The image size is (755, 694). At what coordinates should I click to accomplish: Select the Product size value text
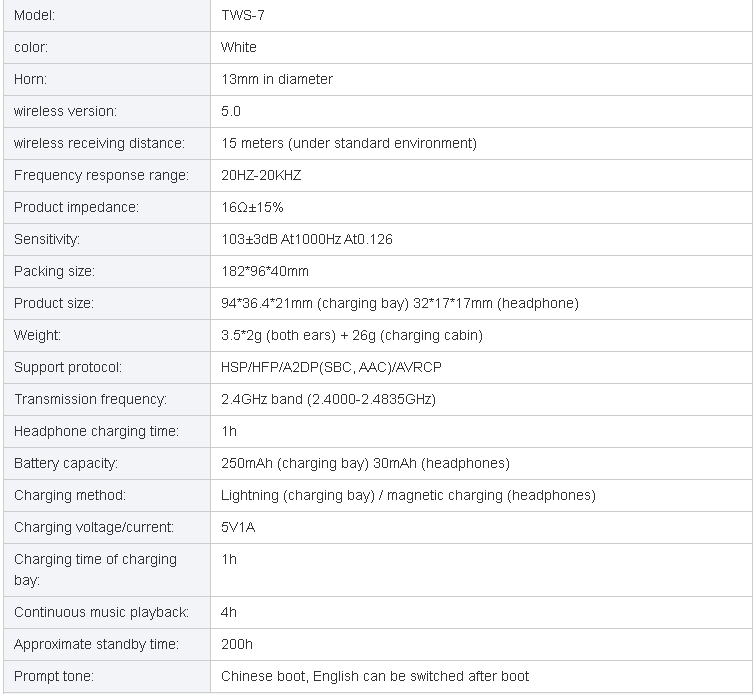[x=400, y=303]
